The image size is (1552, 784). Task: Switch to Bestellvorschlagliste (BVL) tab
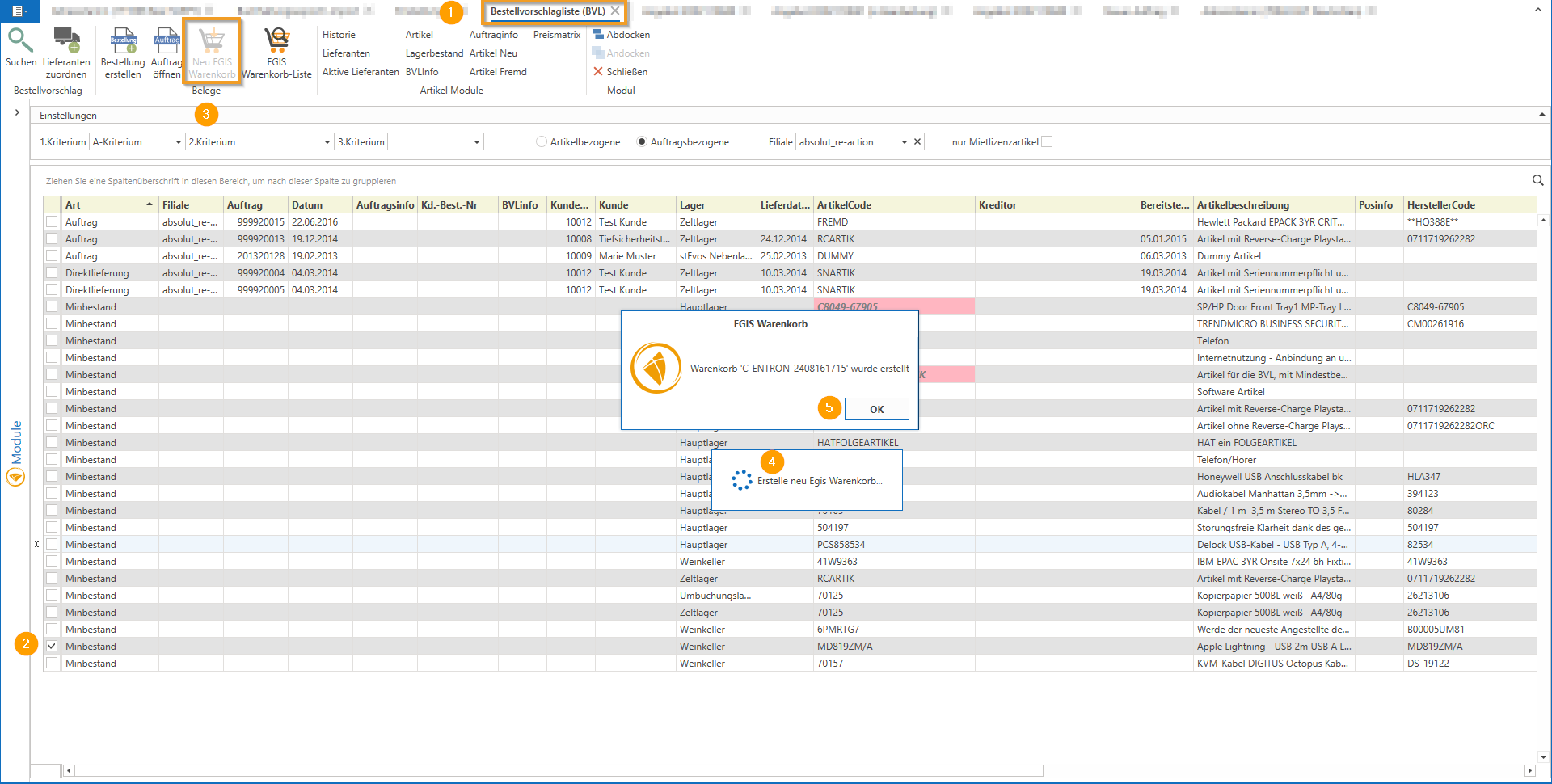tap(547, 11)
